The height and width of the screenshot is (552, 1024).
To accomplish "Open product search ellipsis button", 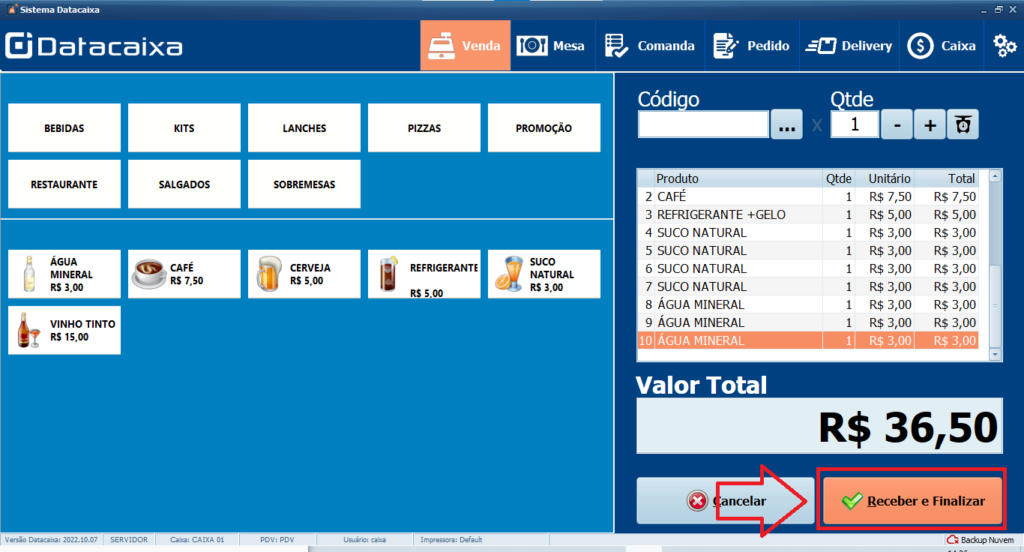I will point(786,125).
